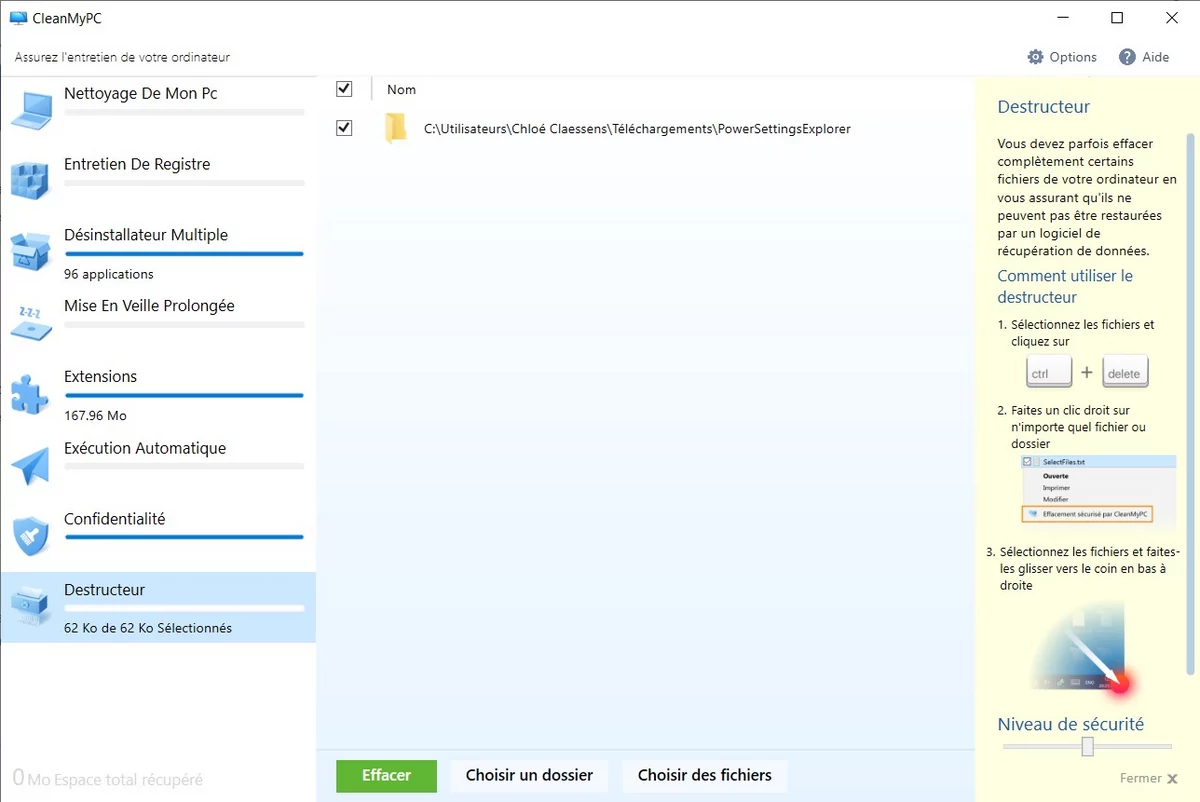
Task: Click the context menu help screenshot thumbnail
Action: pyautogui.click(x=1097, y=490)
